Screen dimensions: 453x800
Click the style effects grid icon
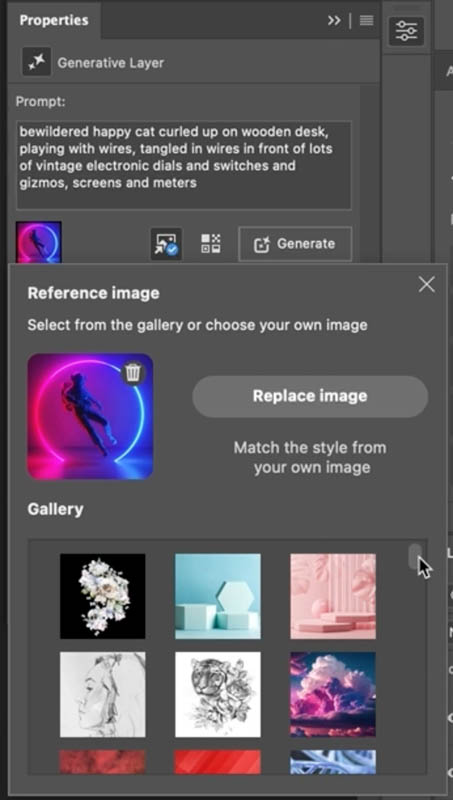[210, 243]
